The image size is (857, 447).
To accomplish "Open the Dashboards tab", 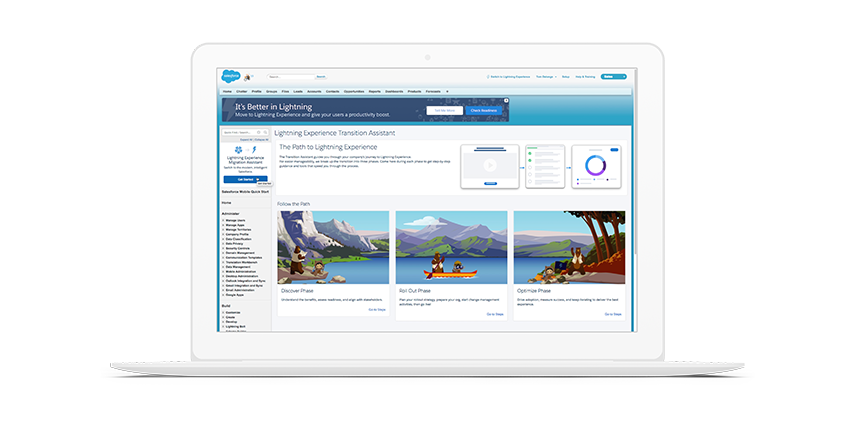I will pyautogui.click(x=394, y=92).
